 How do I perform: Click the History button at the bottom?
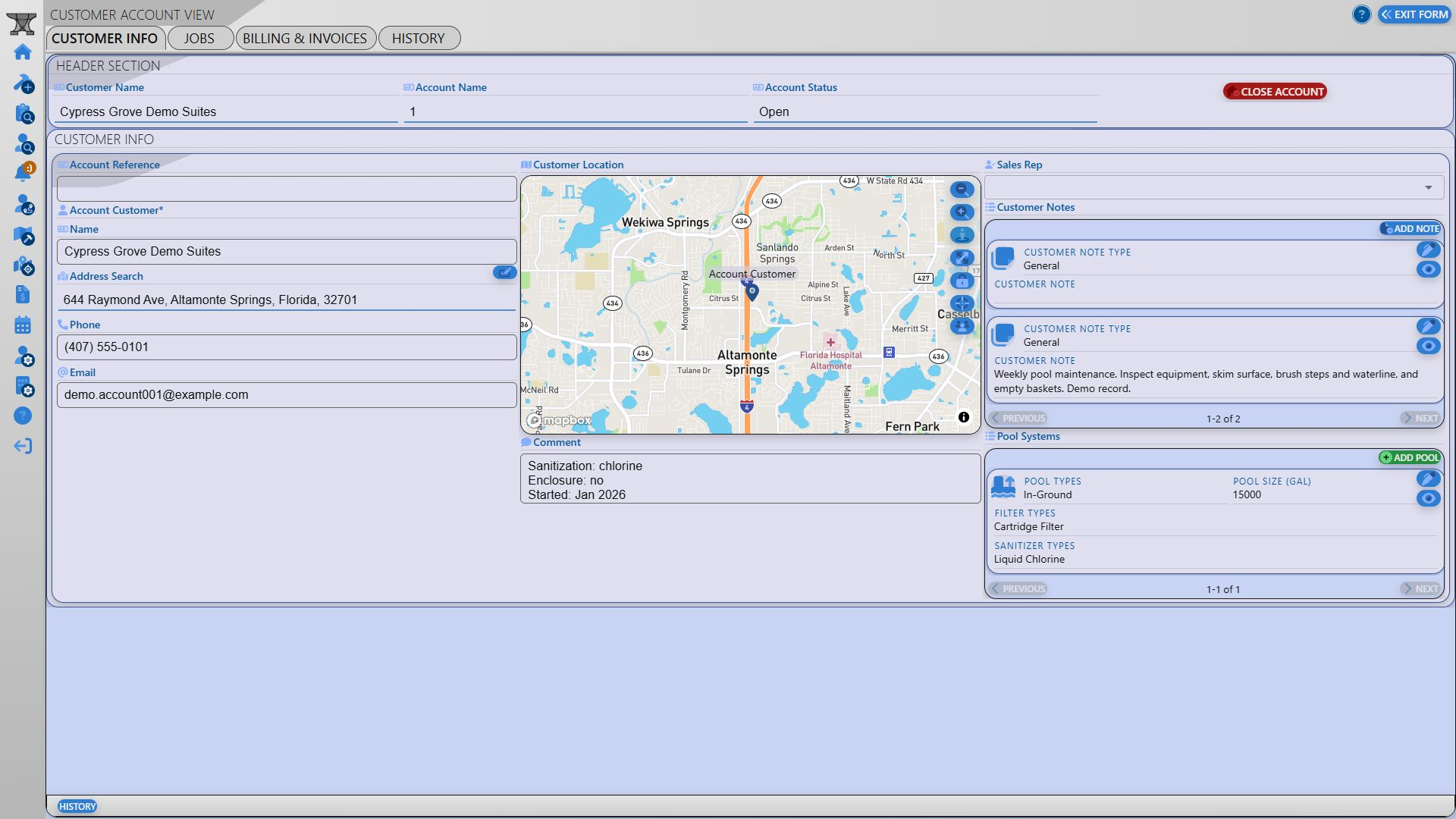click(x=77, y=807)
